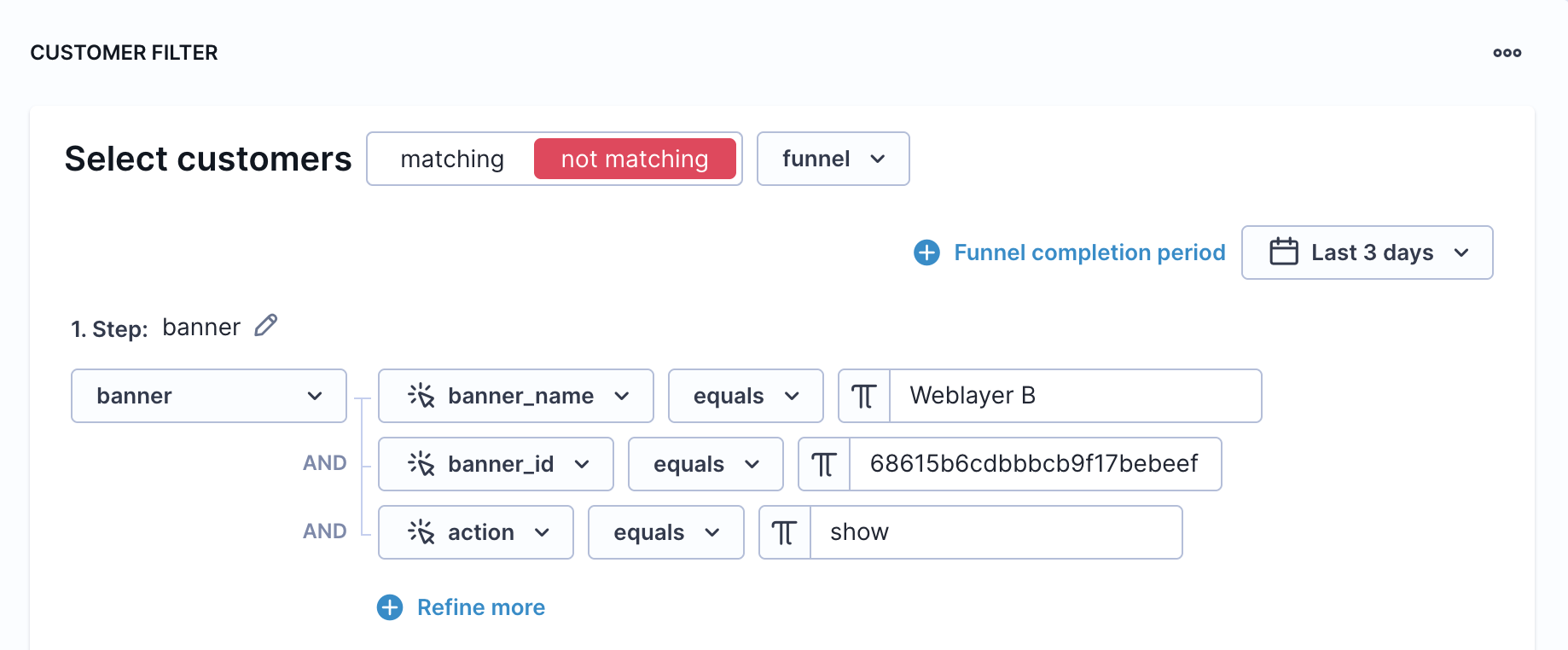Click the Refine more plus icon
The image size is (1568, 650).
[390, 607]
